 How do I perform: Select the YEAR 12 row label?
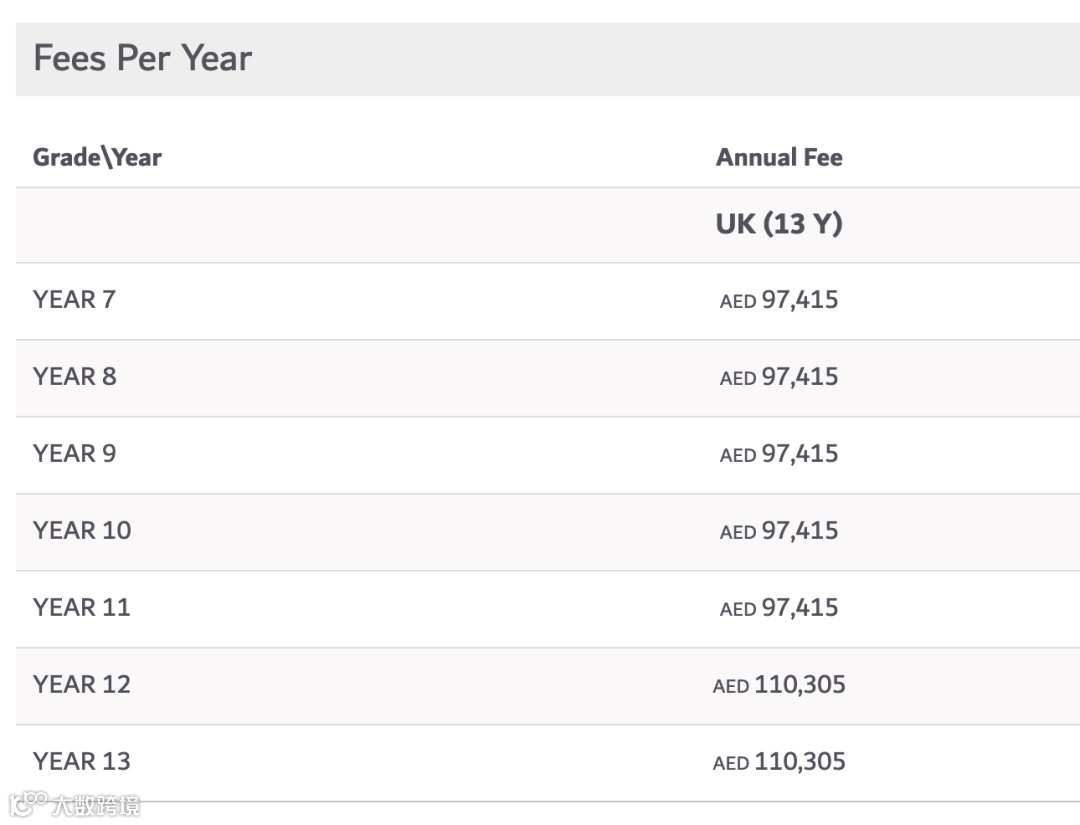82,685
